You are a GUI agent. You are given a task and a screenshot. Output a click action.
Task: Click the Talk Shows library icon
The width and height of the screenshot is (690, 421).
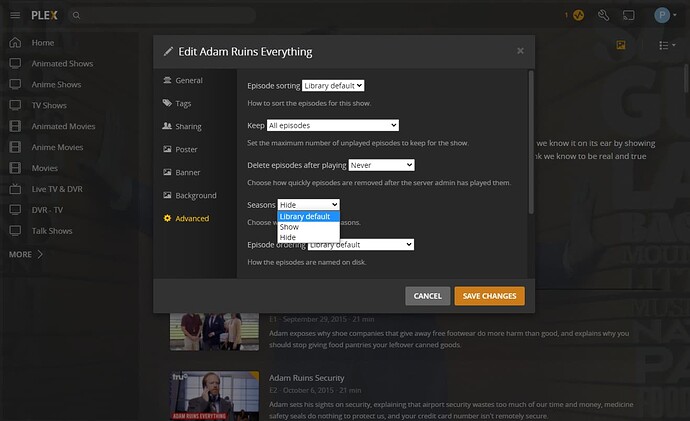click(15, 231)
